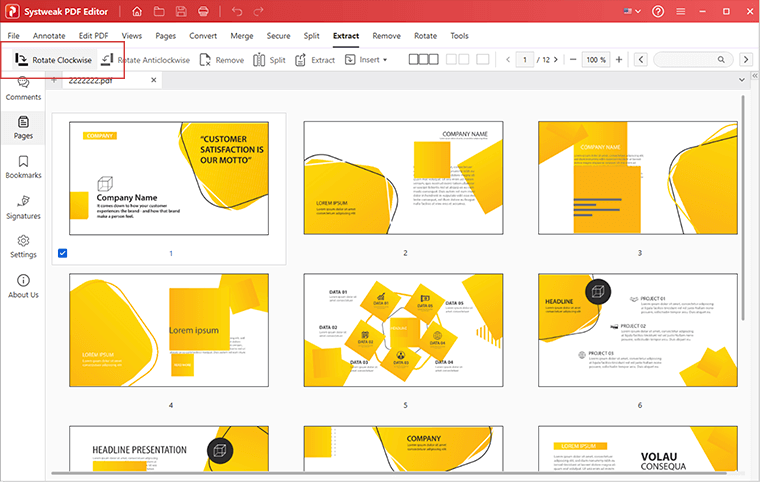Open the File menu
Image resolution: width=760 pixels, height=482 pixels.
point(14,36)
